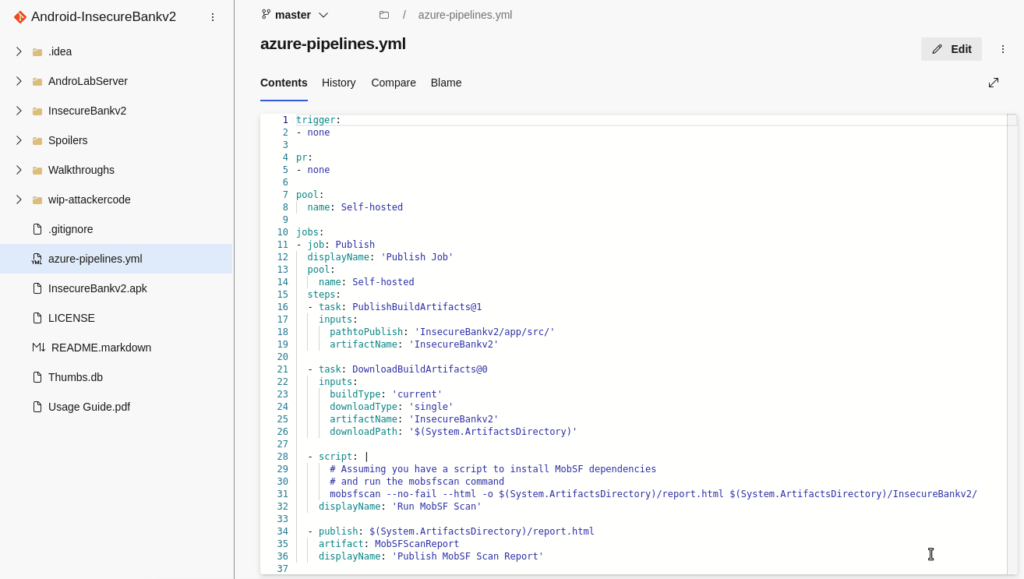This screenshot has width=1024, height=579.
Task: Click 'Publish Job' displayName on line 12
Action: (x=417, y=257)
